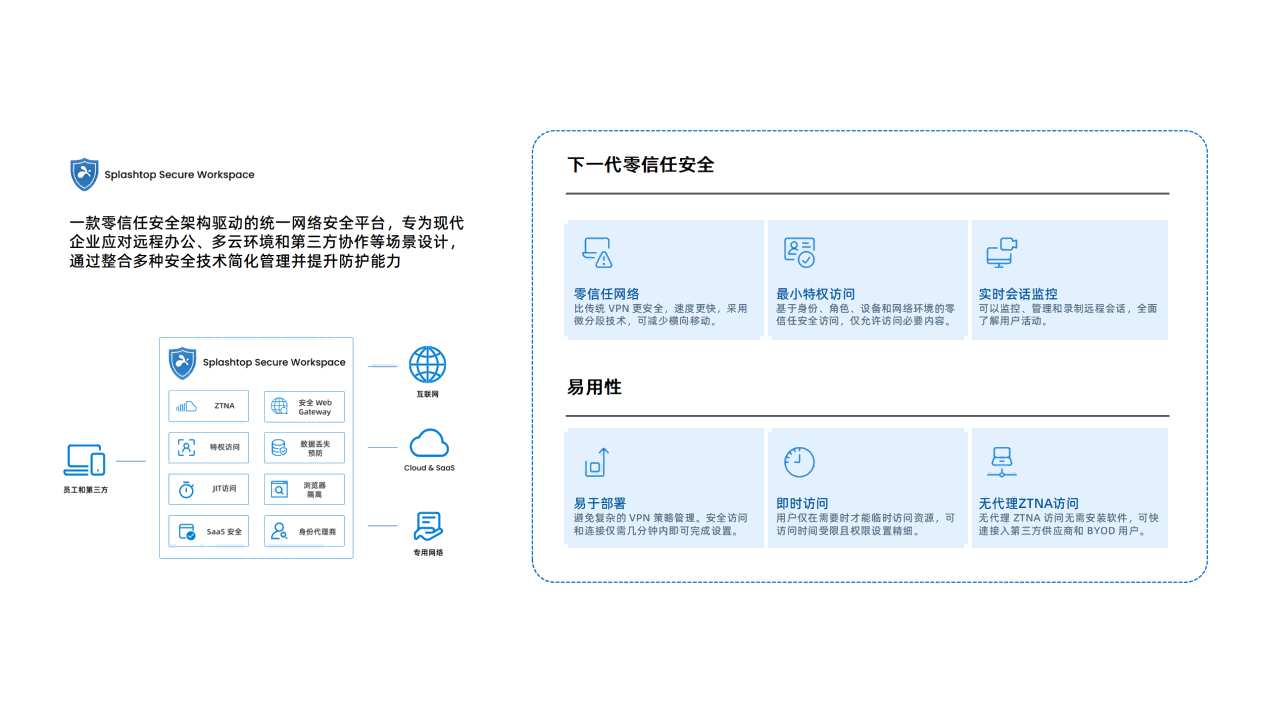
Task: Click the 无代理ZTNA访问 card title
Action: pos(1029,503)
